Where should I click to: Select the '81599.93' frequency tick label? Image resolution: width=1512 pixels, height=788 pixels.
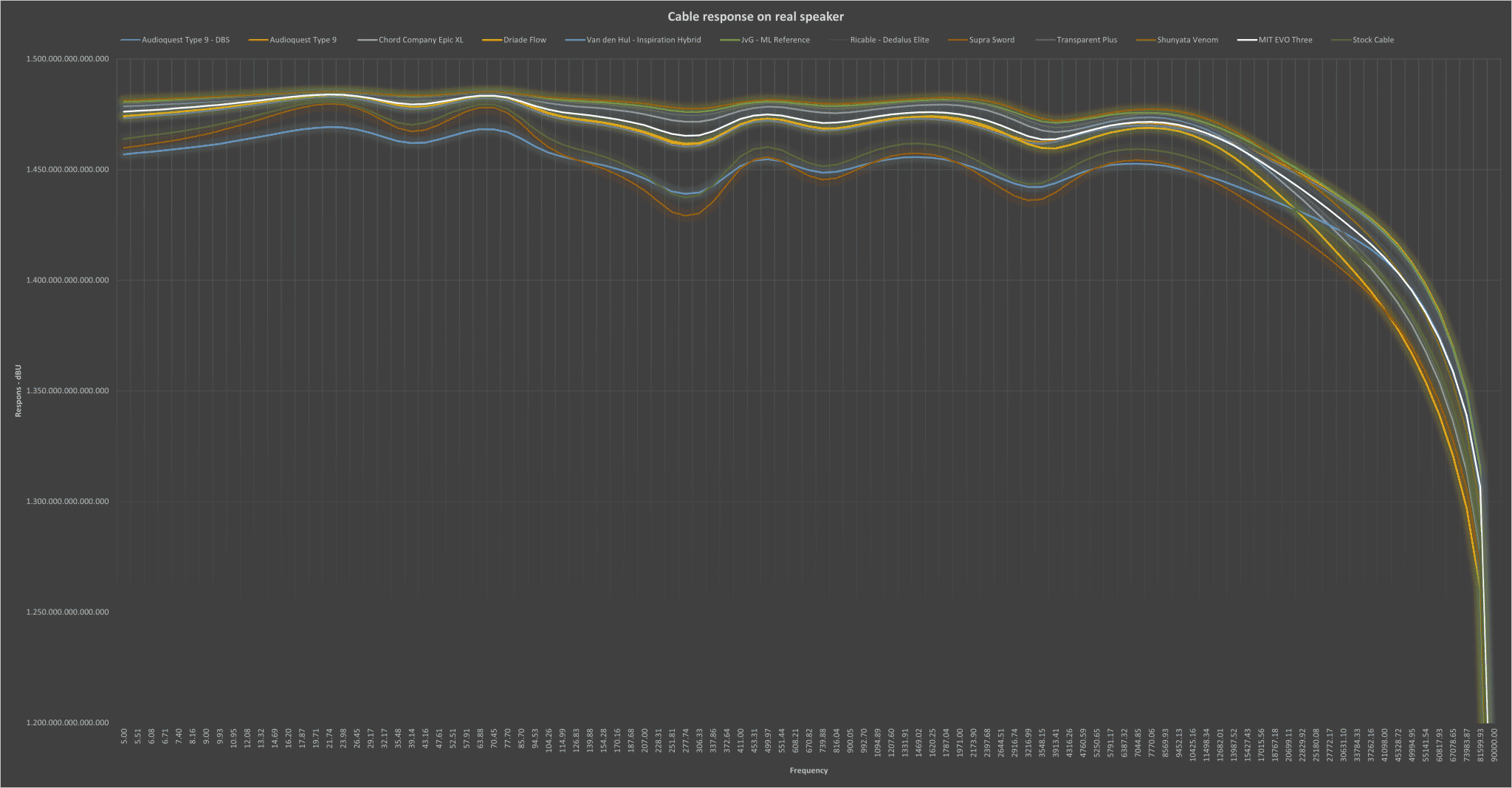pos(1480,746)
